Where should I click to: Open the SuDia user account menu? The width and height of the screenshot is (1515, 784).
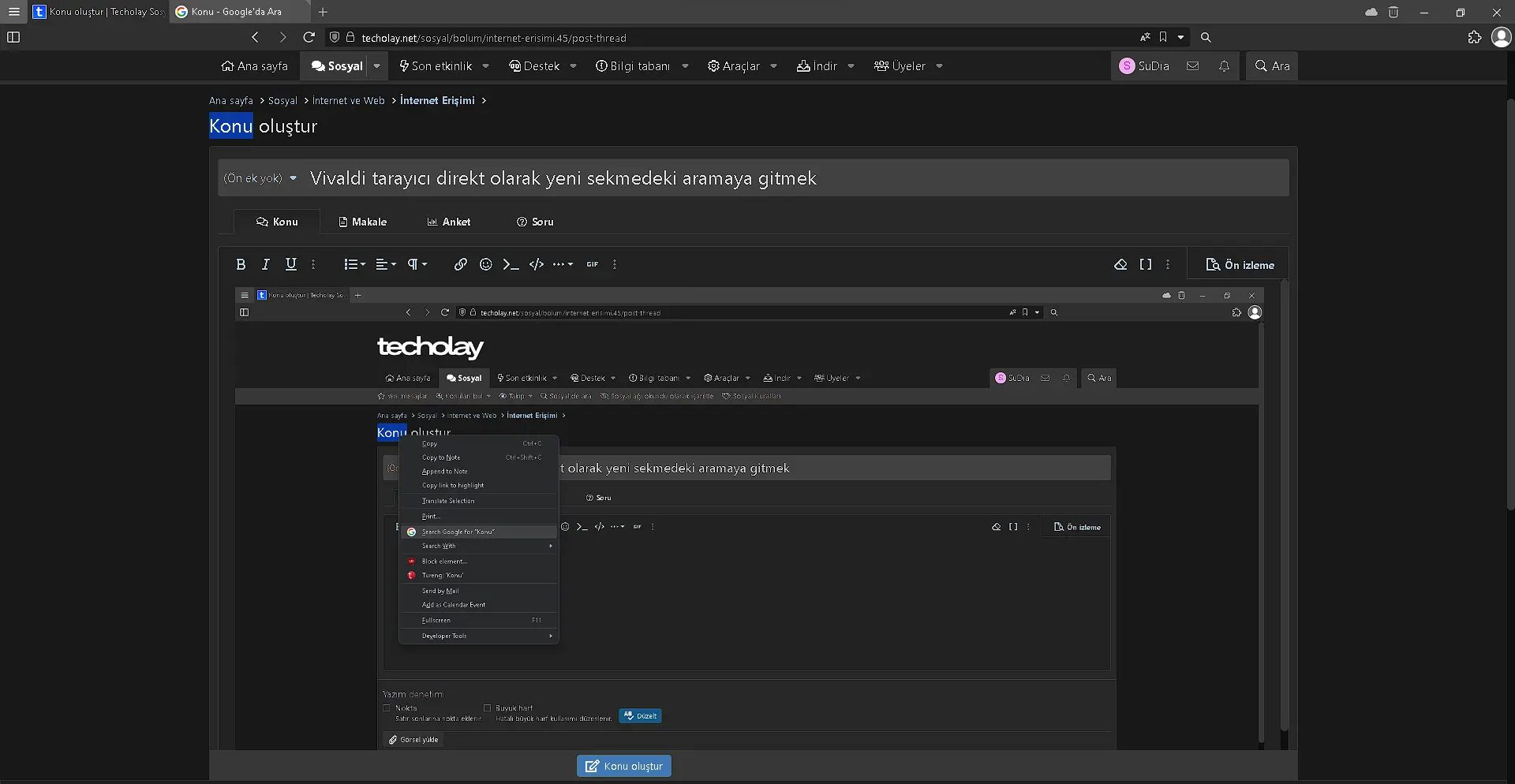point(1144,66)
